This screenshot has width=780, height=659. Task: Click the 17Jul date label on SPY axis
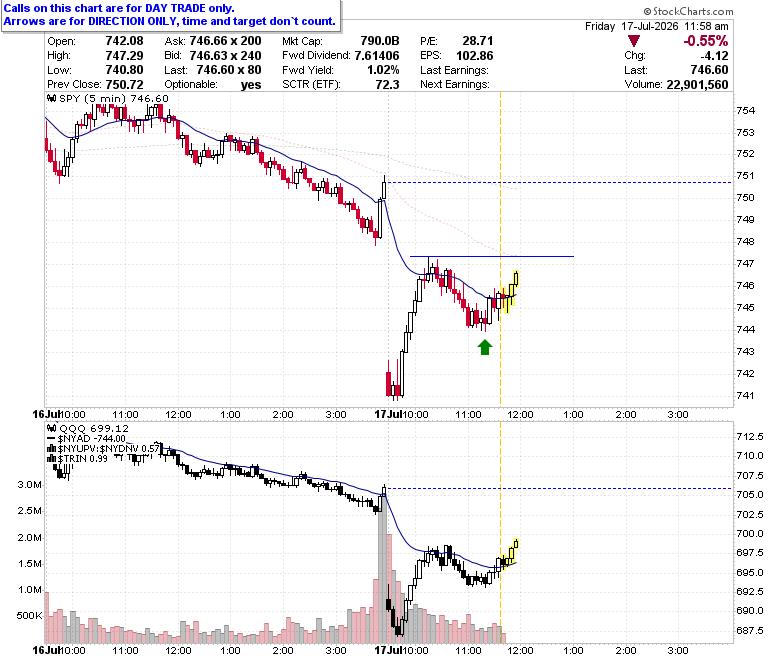click(388, 414)
